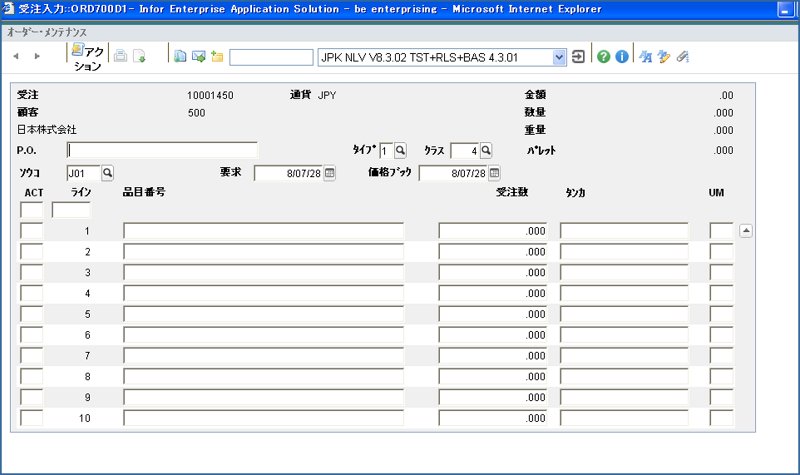This screenshot has width=800, height=475.
Task: Click the translate language icon in toolbar
Action: (x=645, y=57)
